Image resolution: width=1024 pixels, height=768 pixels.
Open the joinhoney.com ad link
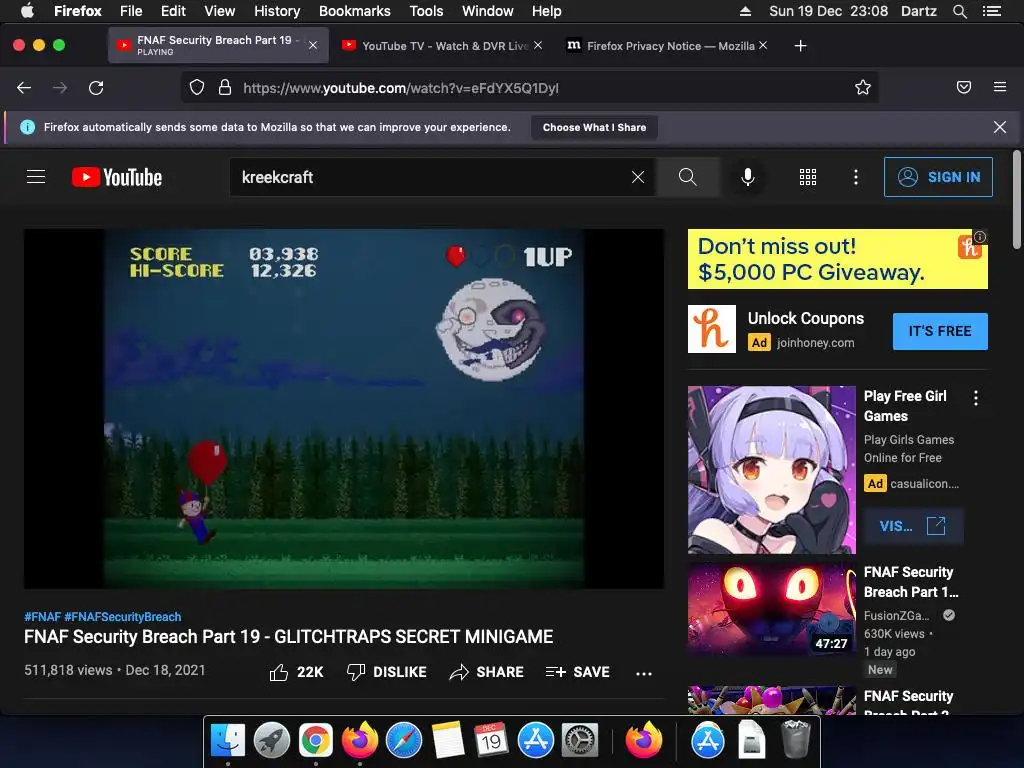[816, 343]
